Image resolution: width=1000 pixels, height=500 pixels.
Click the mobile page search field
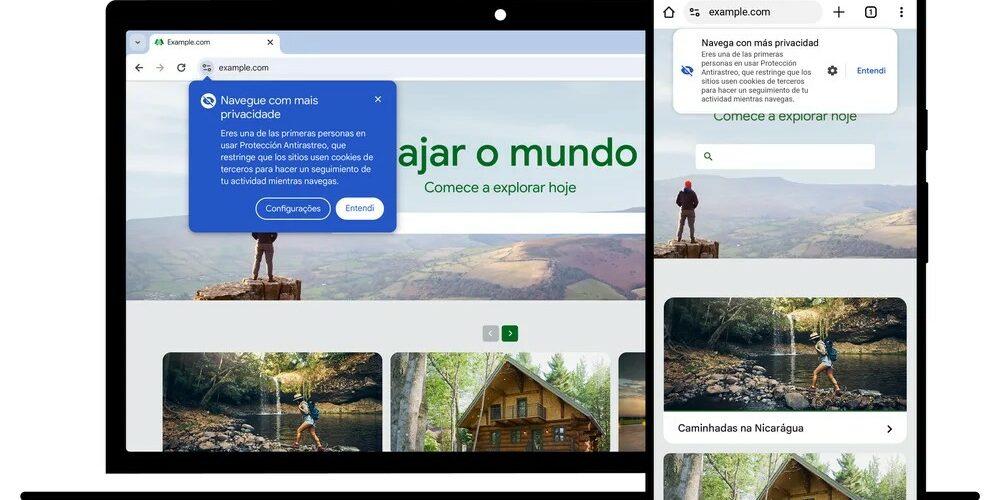pos(785,157)
